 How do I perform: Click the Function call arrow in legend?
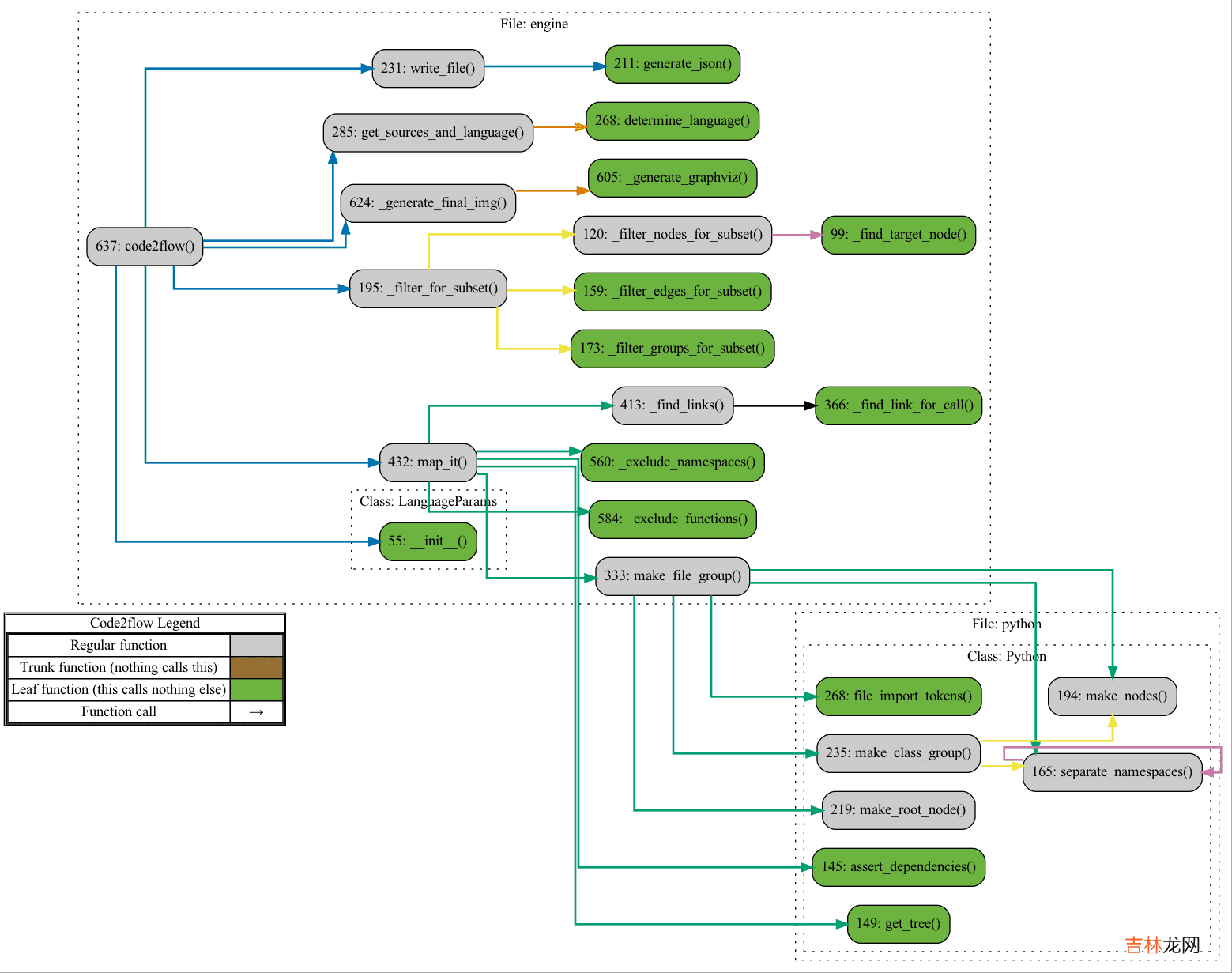click(256, 712)
